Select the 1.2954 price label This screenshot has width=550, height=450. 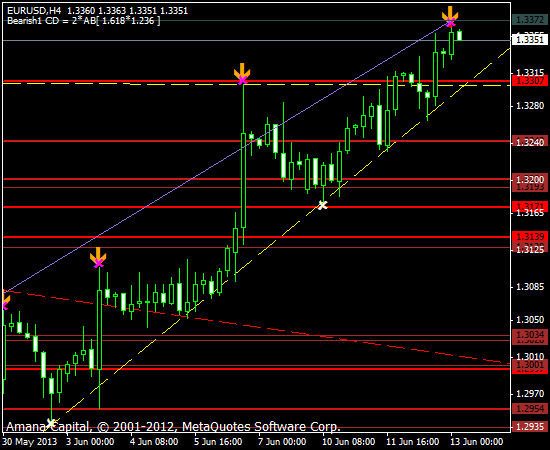point(530,408)
